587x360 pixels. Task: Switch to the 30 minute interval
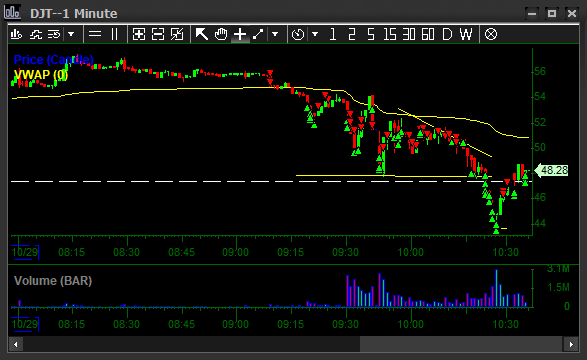point(409,34)
